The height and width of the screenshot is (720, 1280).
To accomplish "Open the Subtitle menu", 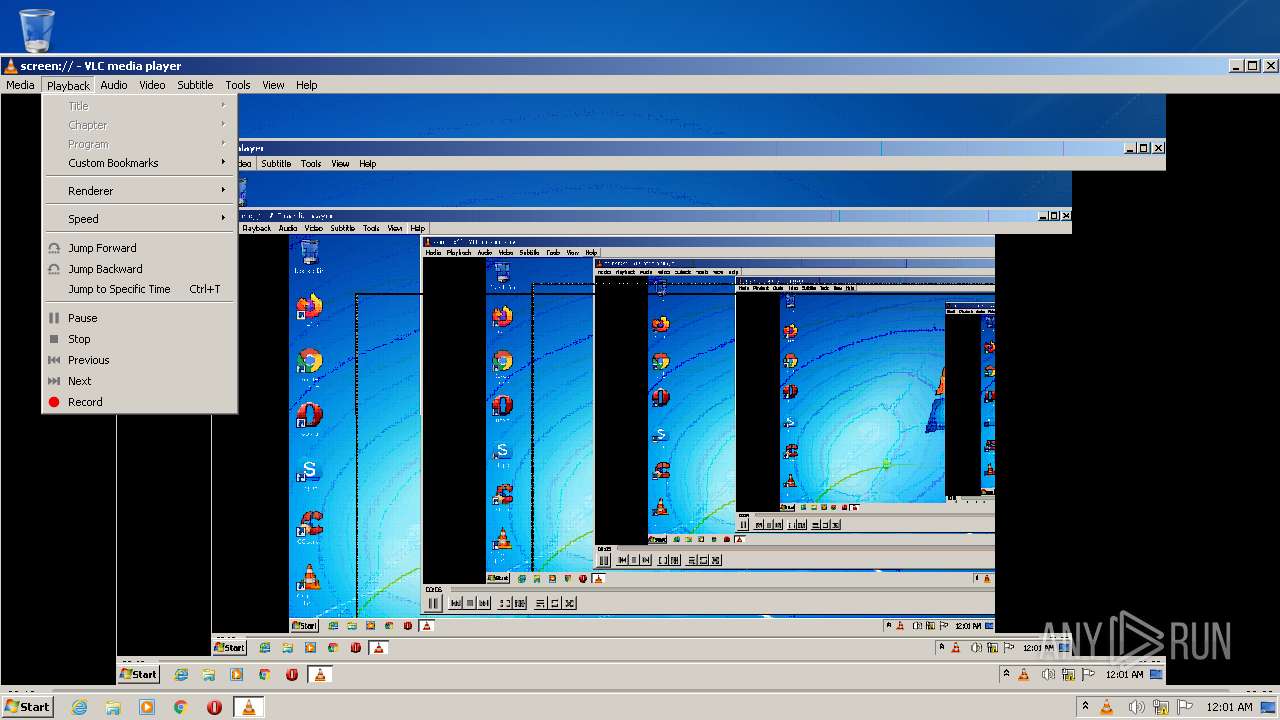I will (x=195, y=85).
